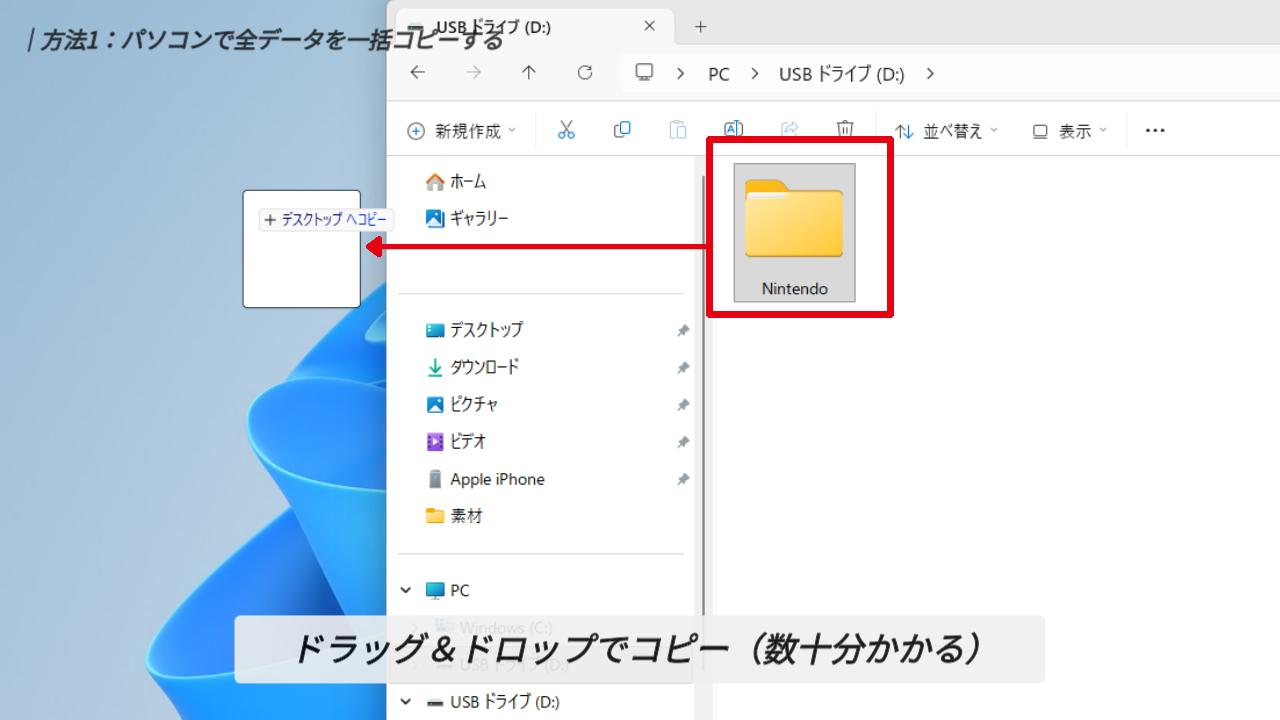Open Apple iPhone in the sidebar

(496, 479)
